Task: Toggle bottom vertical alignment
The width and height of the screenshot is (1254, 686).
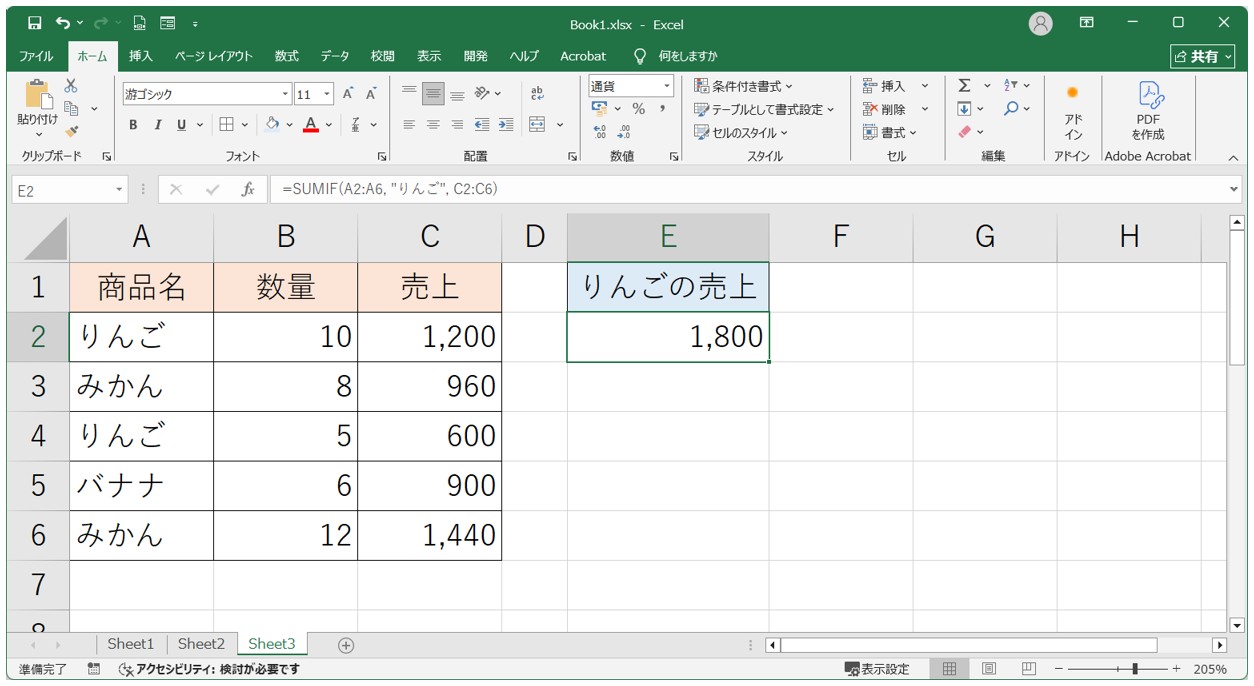Action: point(457,94)
